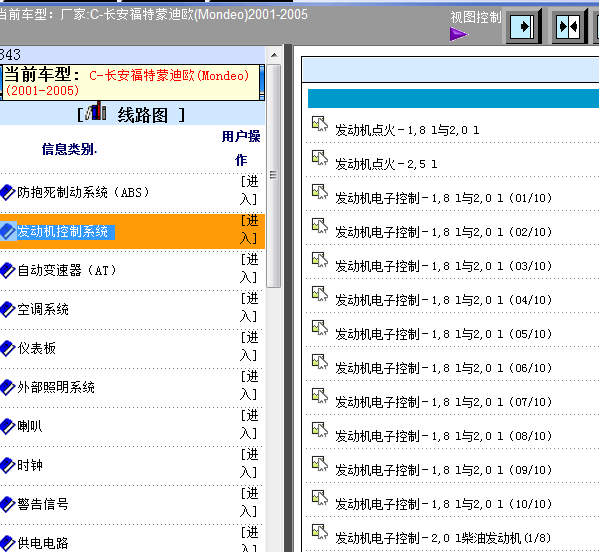Image resolution: width=599 pixels, height=552 pixels.
Task: Click left panel scrollbar up arrow
Action: tap(274, 55)
